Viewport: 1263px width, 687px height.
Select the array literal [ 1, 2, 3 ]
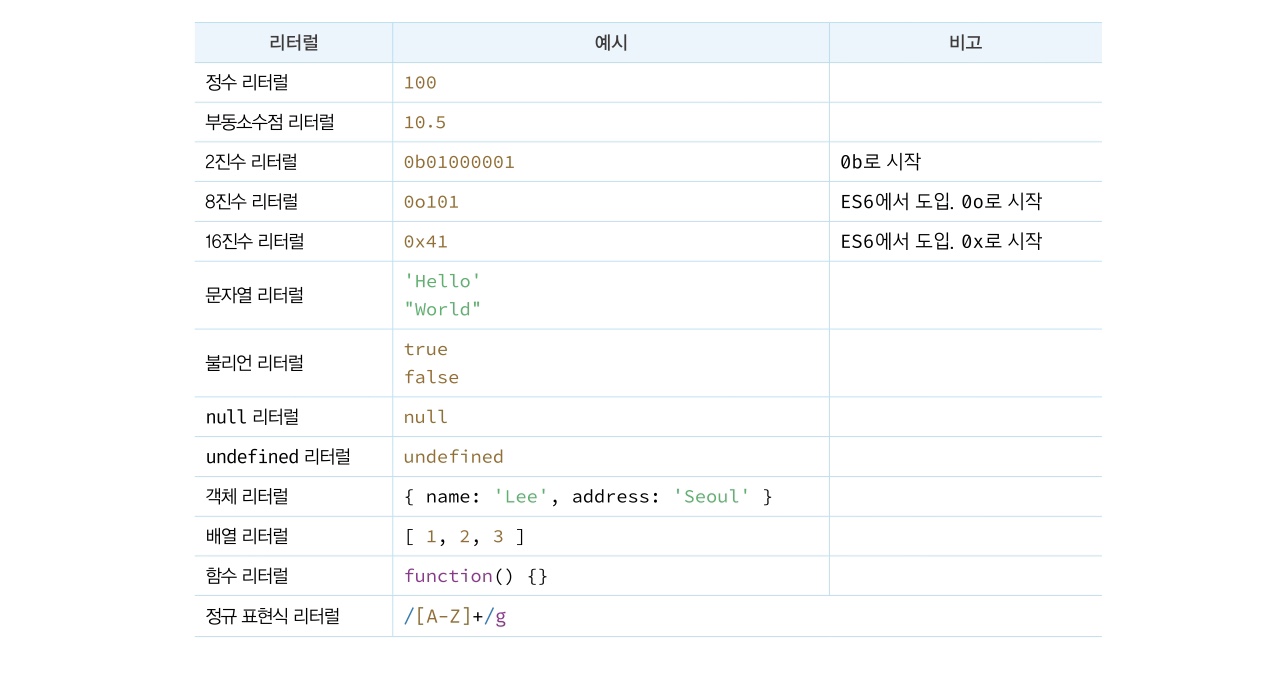point(461,536)
